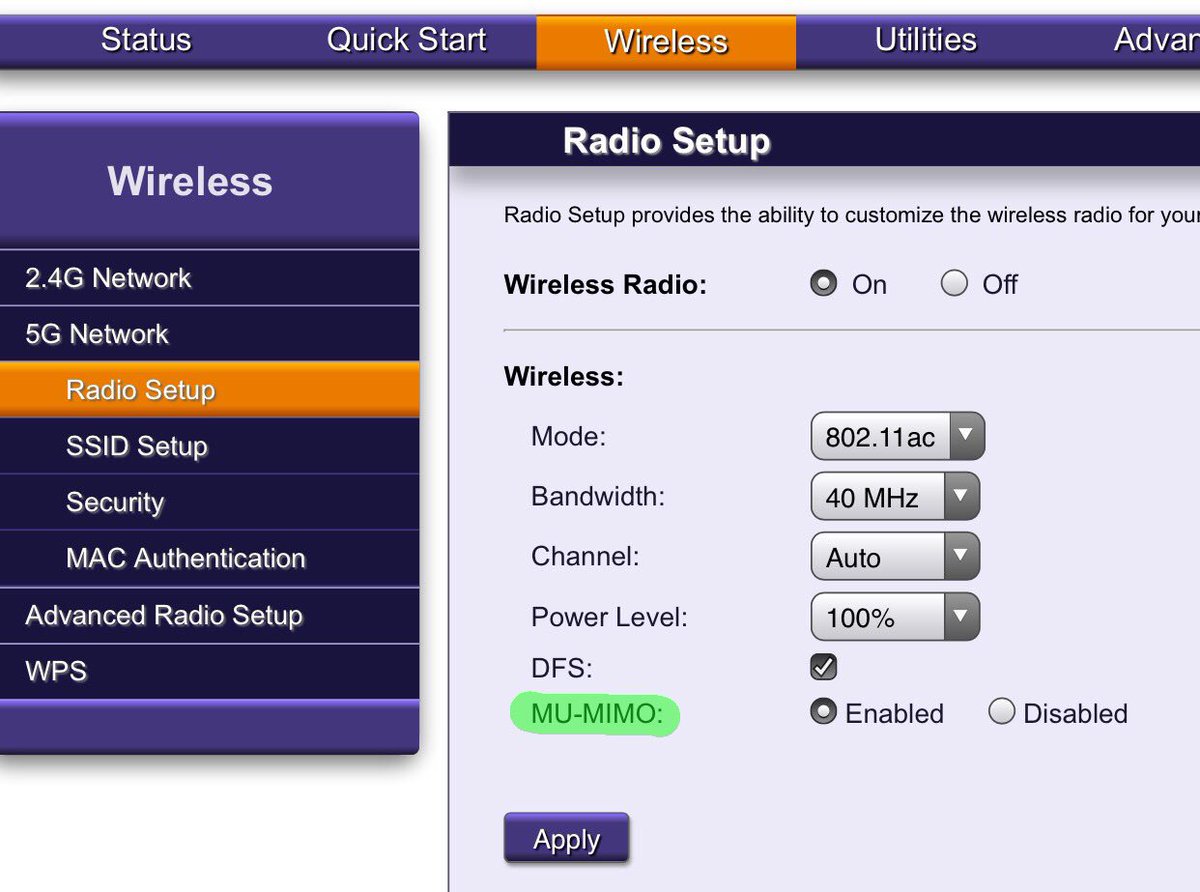Open the Power Level dropdown showing 100%
Viewport: 1200px width, 892px height.
coord(895,617)
